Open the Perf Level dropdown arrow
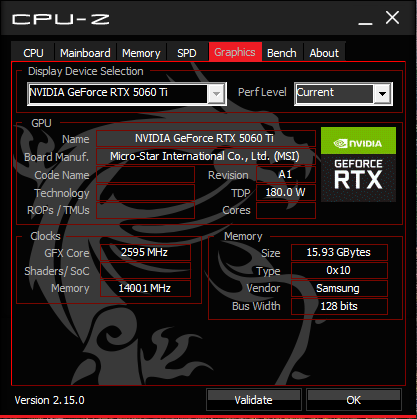417x419 pixels. tap(382, 94)
